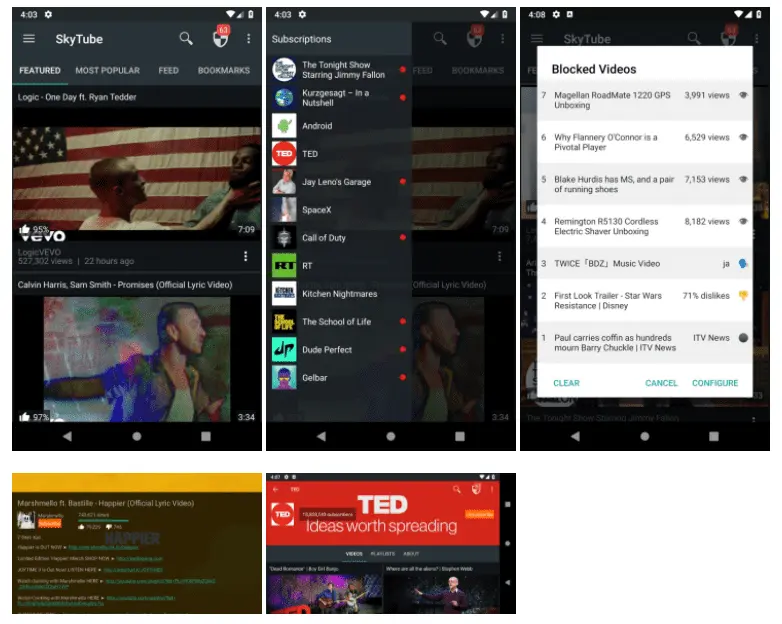782x624 pixels.
Task: Open the Kitchen Nightmares channel avatar
Action: 284,293
